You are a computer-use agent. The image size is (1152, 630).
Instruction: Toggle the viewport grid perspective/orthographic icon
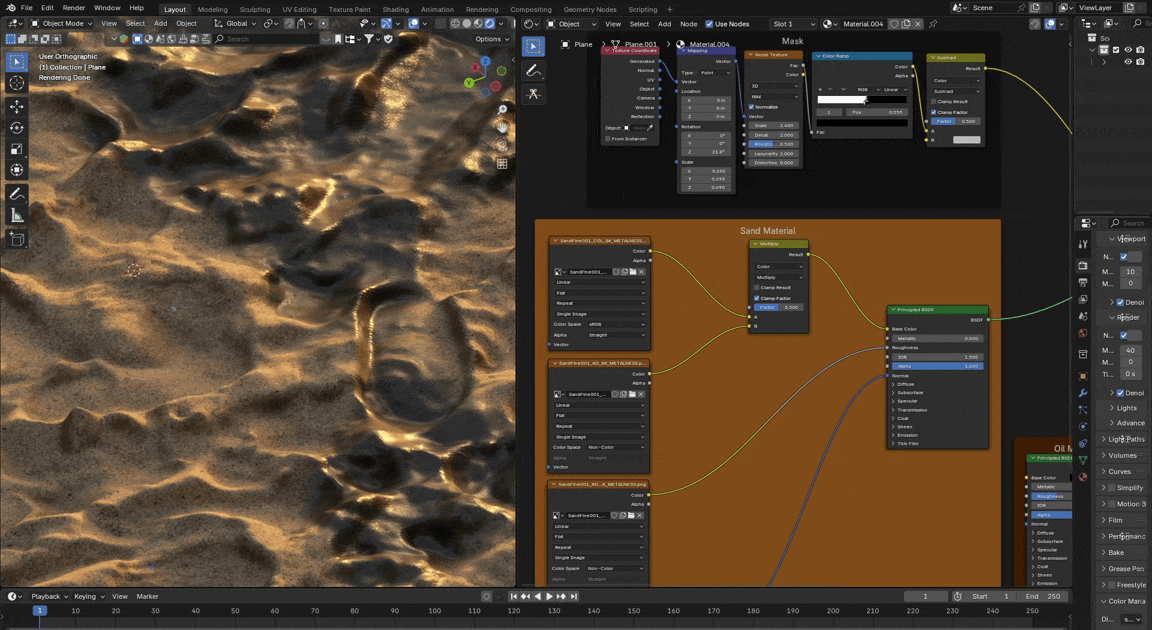point(502,164)
